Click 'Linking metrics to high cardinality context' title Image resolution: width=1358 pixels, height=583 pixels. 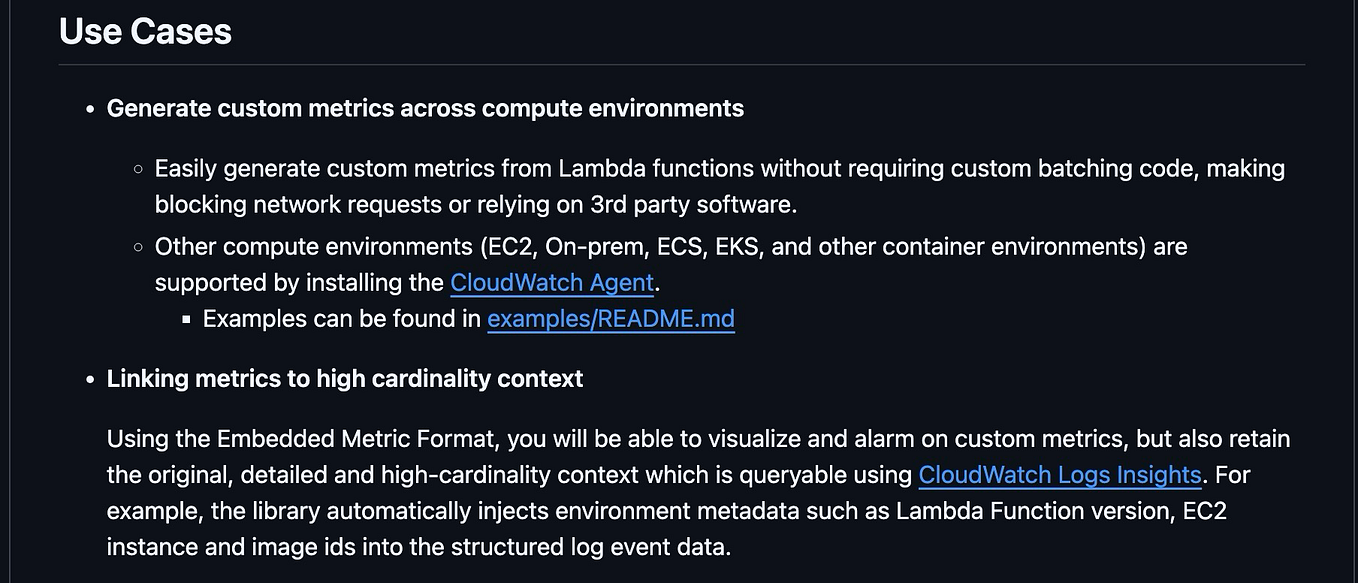coord(345,379)
